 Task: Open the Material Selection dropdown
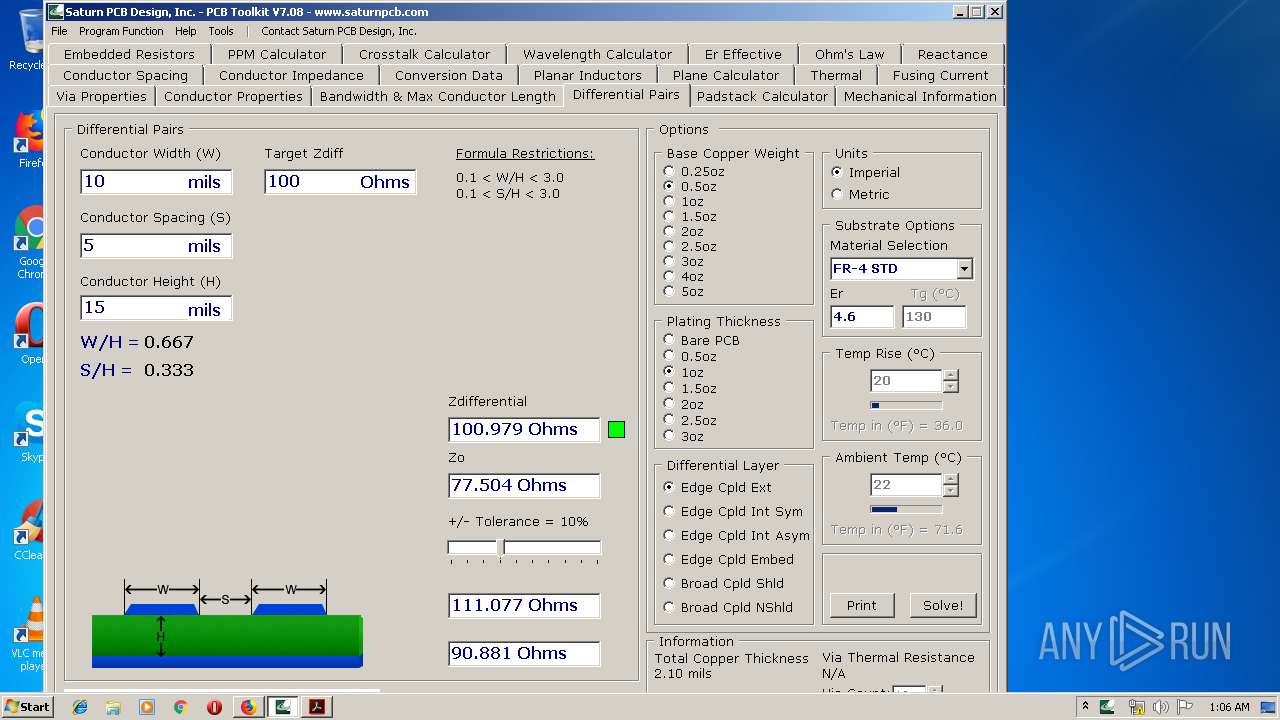click(964, 269)
